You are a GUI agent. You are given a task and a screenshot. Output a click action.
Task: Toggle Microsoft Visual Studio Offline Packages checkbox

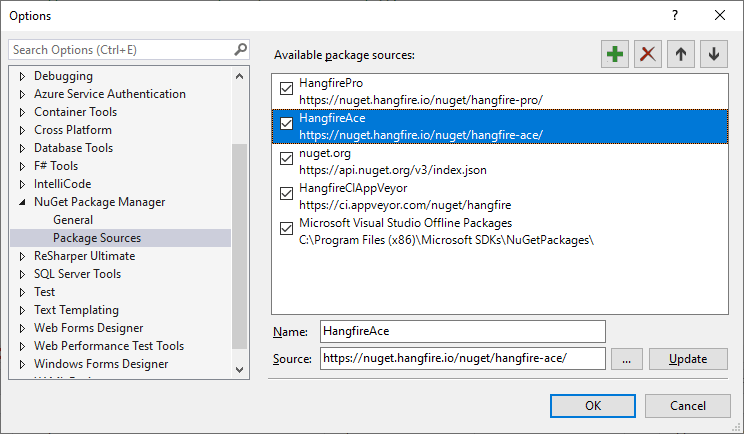(x=287, y=229)
